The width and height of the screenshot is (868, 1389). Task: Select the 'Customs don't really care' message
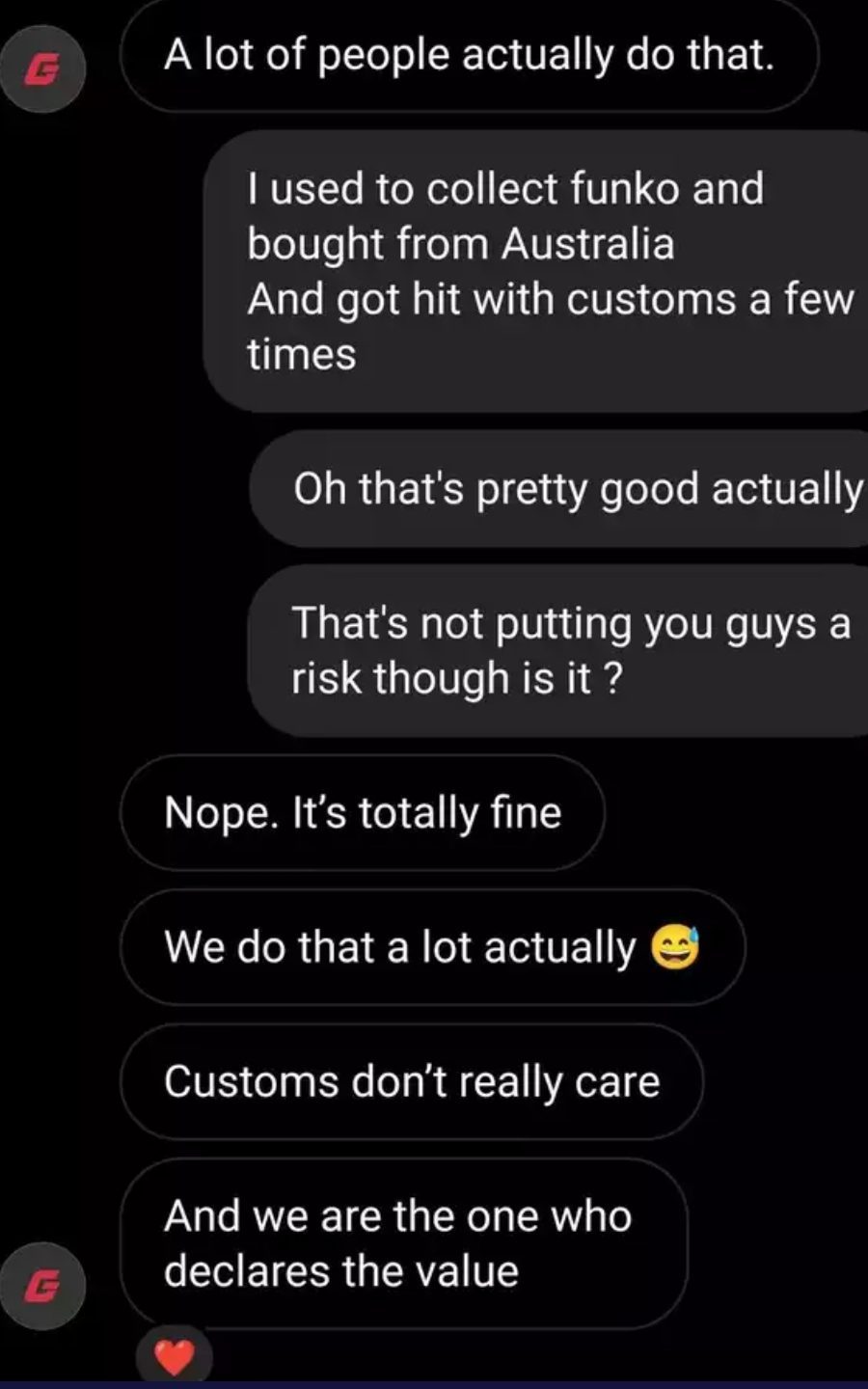tap(412, 1082)
